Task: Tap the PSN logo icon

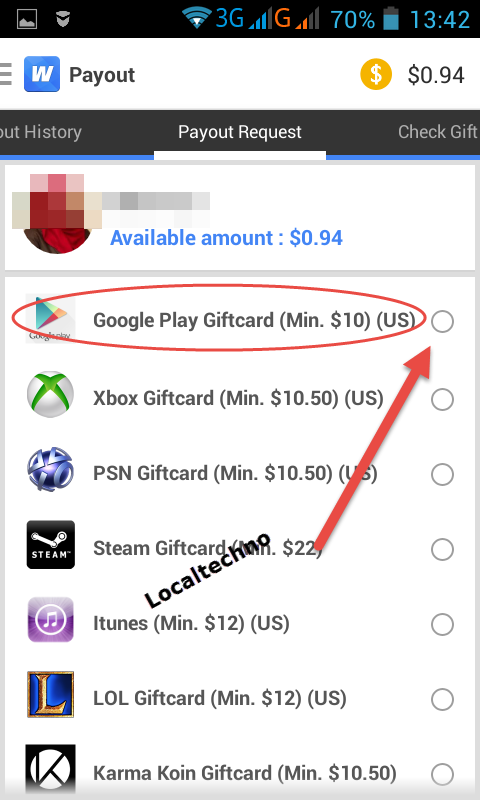Action: (x=50, y=470)
